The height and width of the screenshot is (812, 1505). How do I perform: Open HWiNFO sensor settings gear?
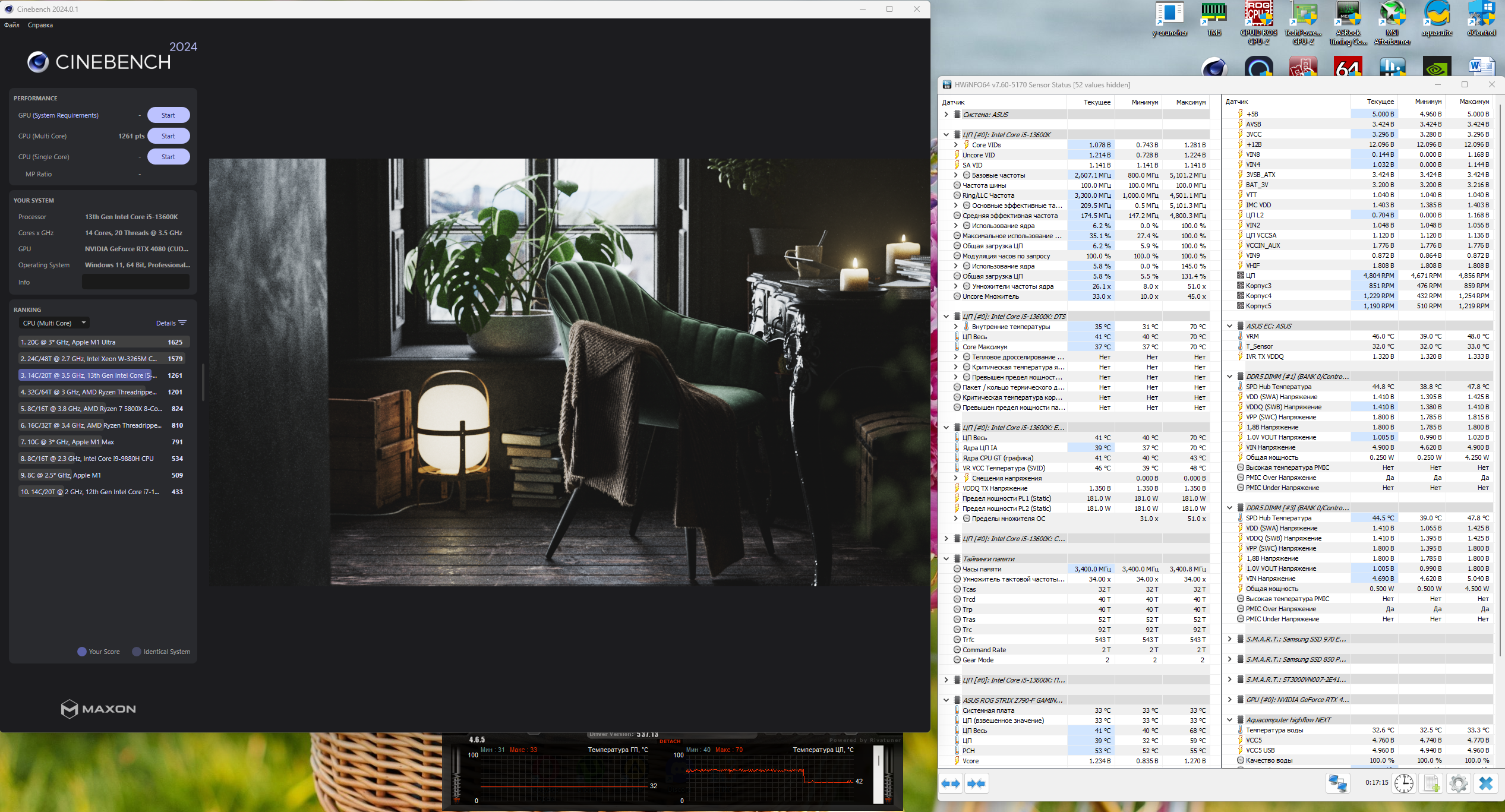(x=1458, y=783)
